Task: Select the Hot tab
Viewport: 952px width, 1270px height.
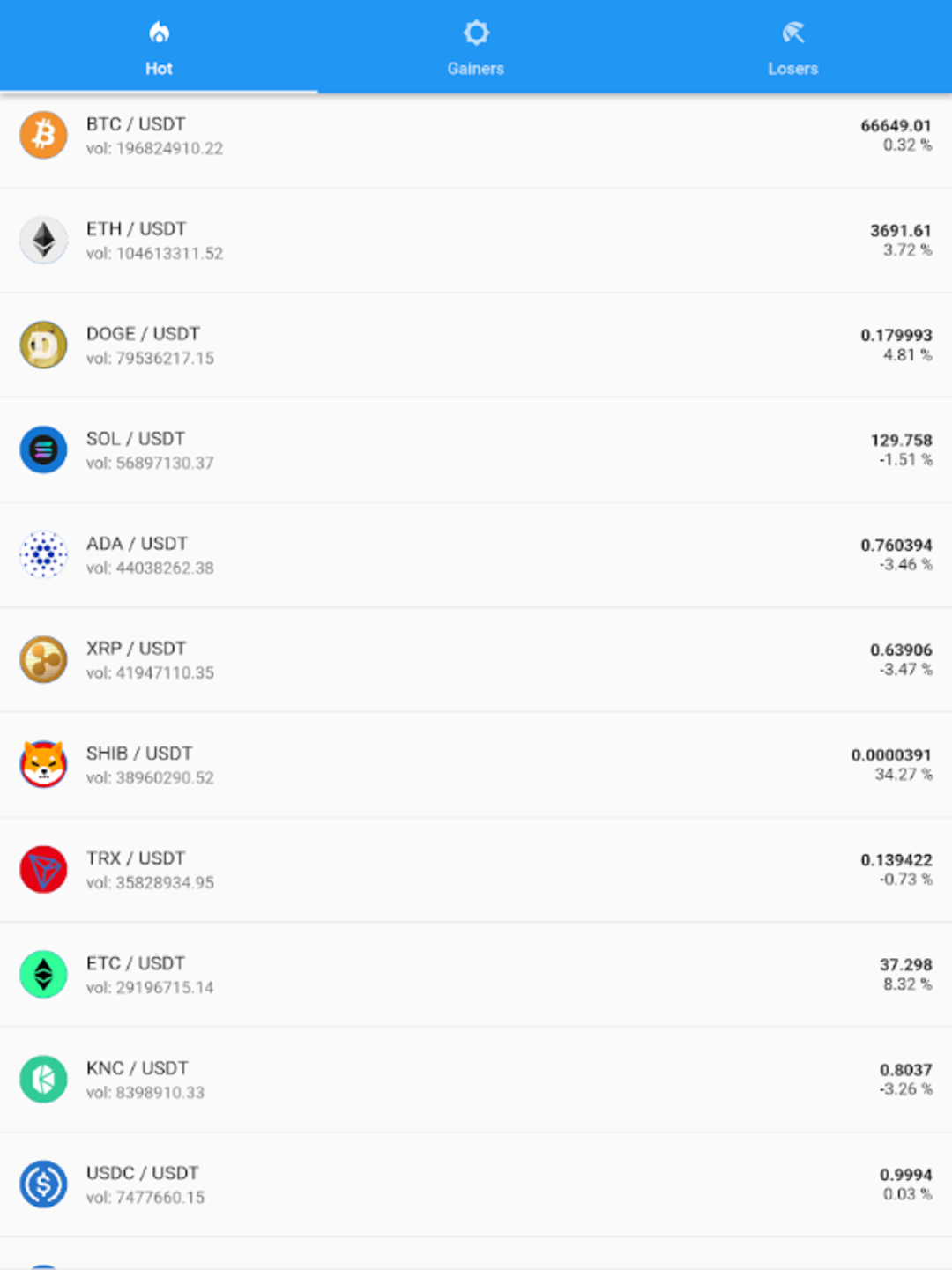Action: coord(159,48)
